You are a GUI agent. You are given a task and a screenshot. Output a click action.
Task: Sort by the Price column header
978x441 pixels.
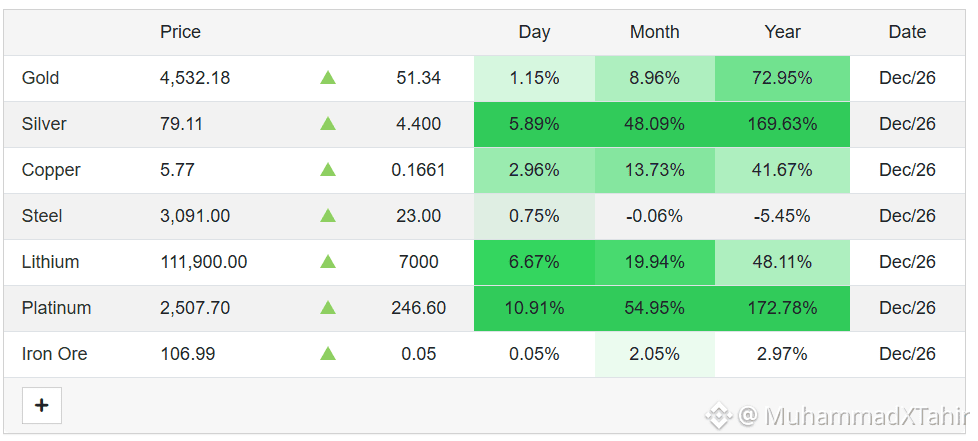click(180, 32)
